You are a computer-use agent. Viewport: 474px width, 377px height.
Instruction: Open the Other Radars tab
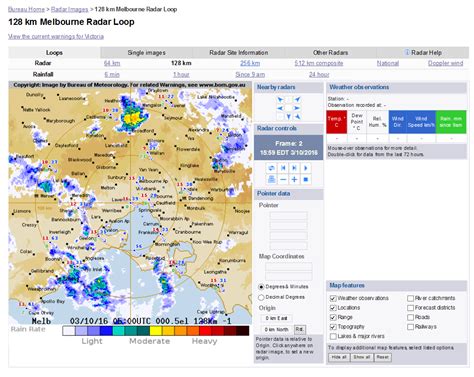330,53
